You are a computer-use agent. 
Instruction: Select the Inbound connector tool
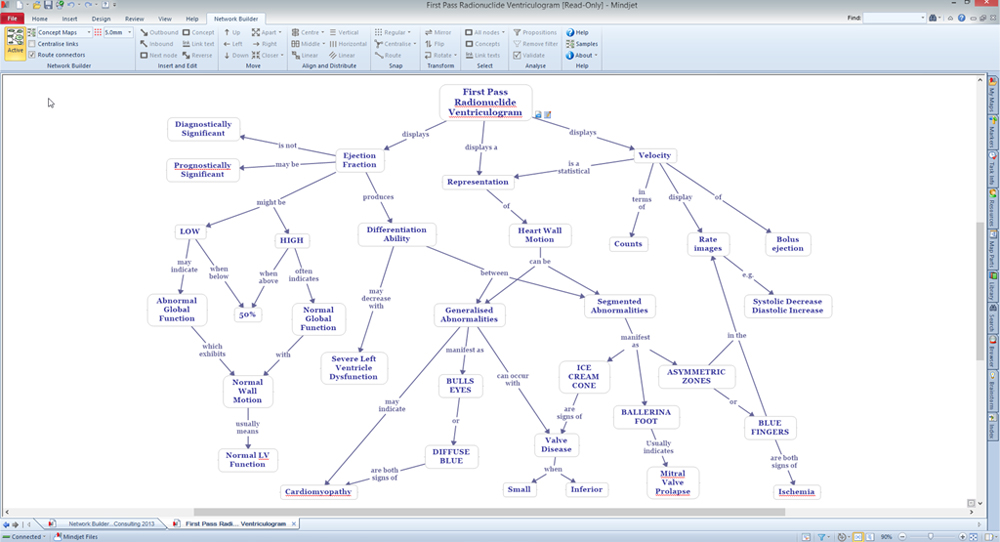click(156, 44)
